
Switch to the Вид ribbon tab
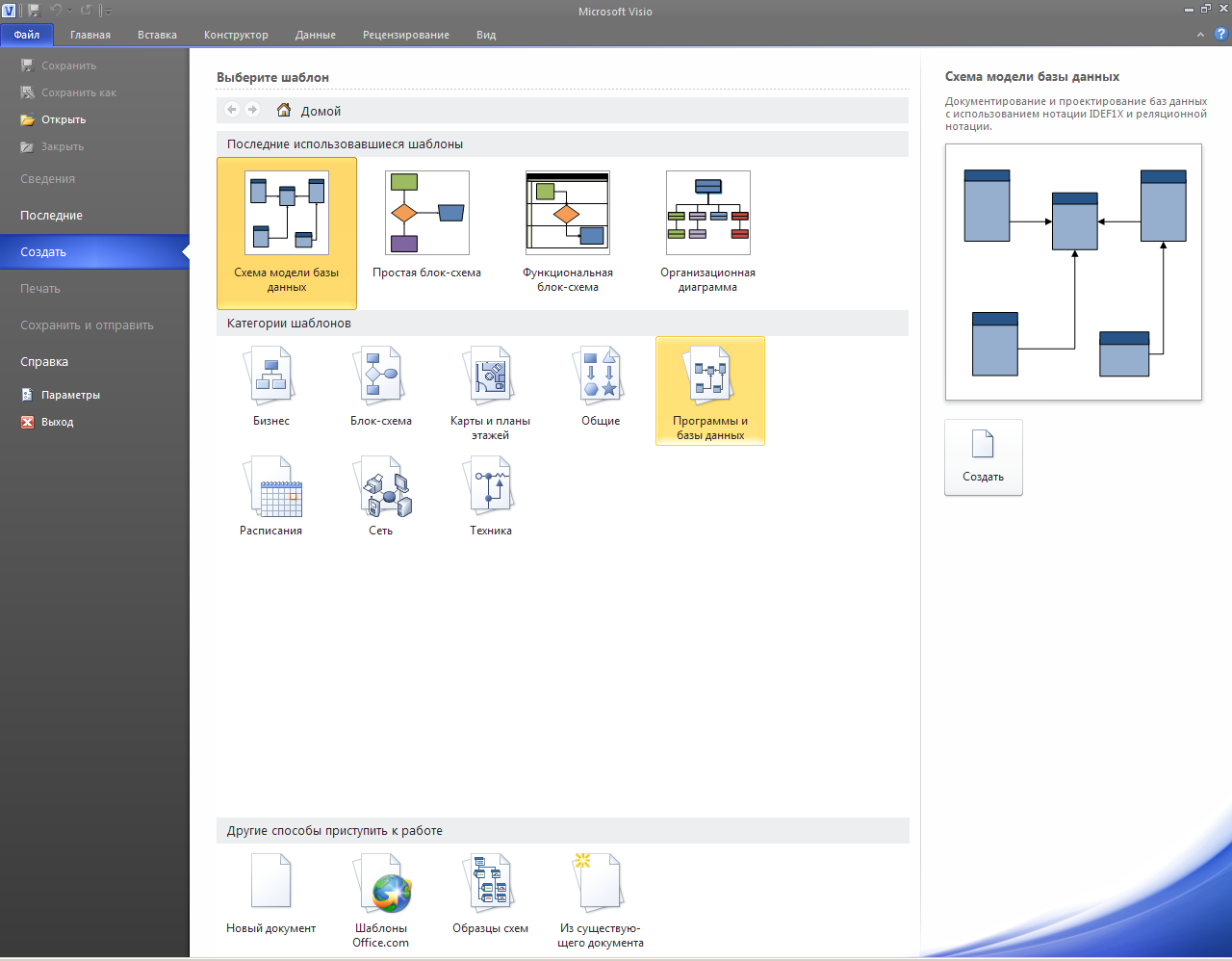pos(486,35)
